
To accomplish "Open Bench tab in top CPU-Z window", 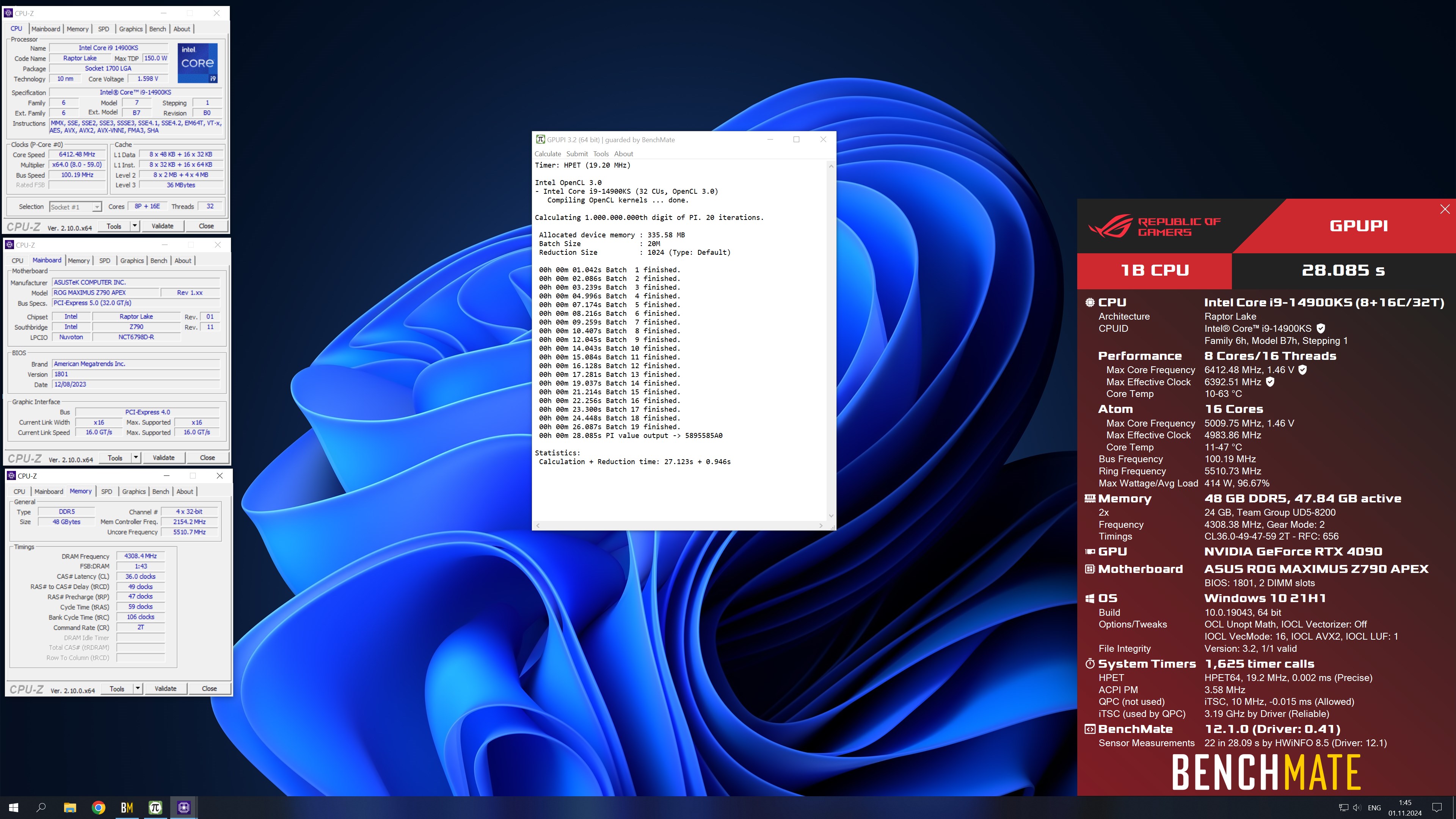I will 158,29.
